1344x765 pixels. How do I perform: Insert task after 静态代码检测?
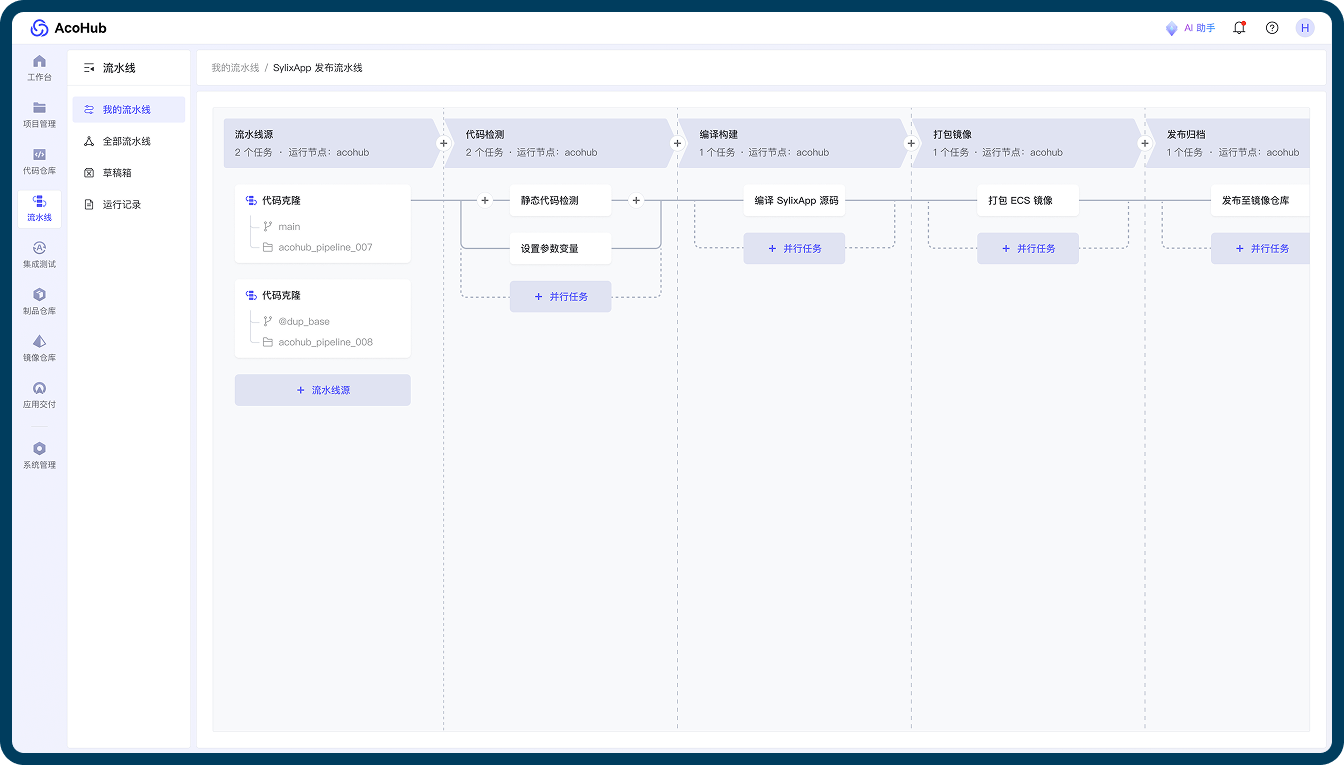click(636, 200)
